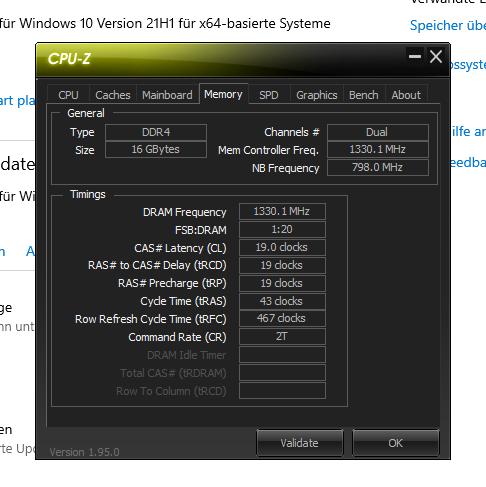Click the Timings group heading
The height and width of the screenshot is (487, 486).
pyautogui.click(x=88, y=194)
